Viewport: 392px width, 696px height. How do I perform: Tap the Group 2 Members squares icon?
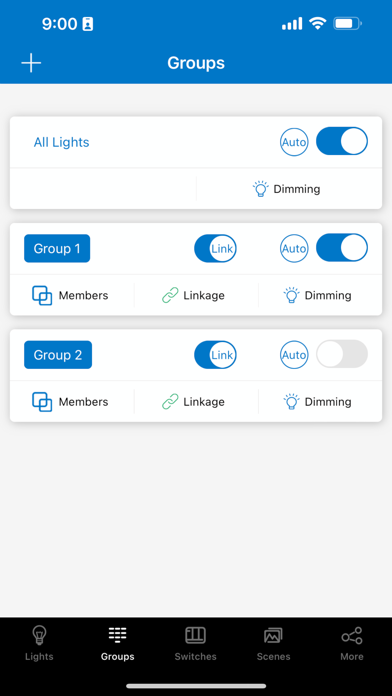(x=42, y=402)
